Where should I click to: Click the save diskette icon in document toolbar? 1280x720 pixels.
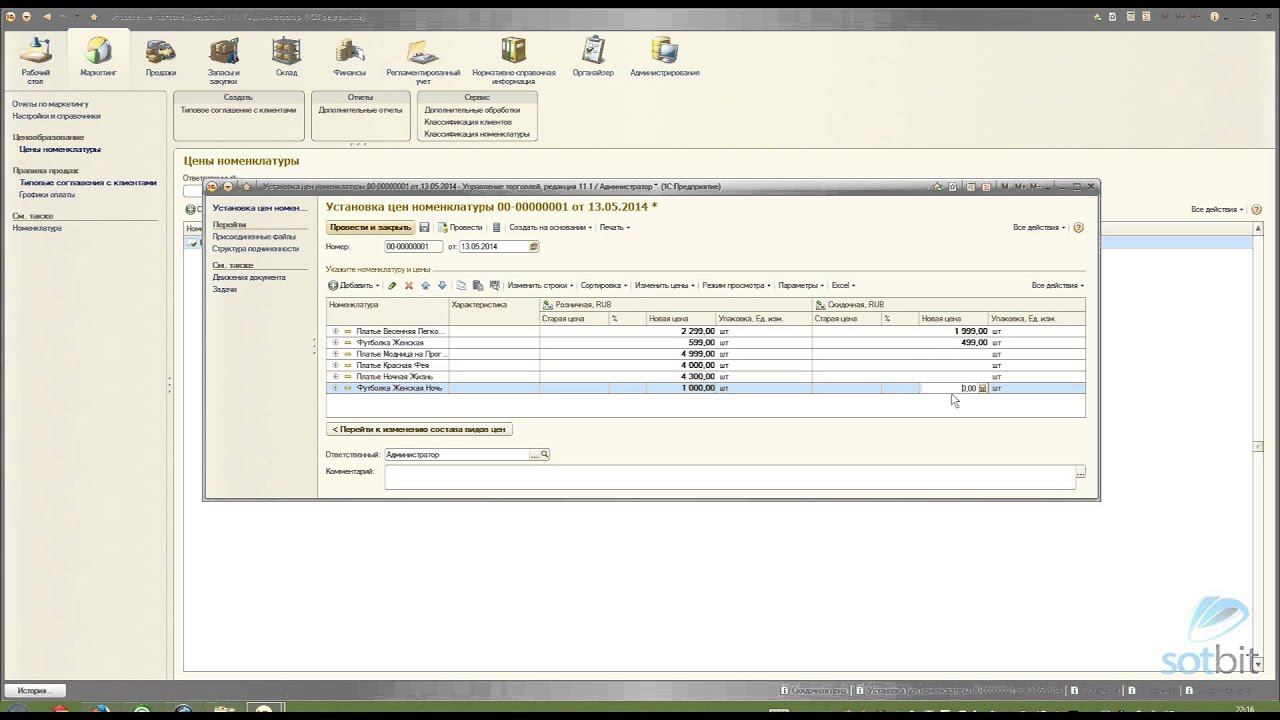point(424,228)
